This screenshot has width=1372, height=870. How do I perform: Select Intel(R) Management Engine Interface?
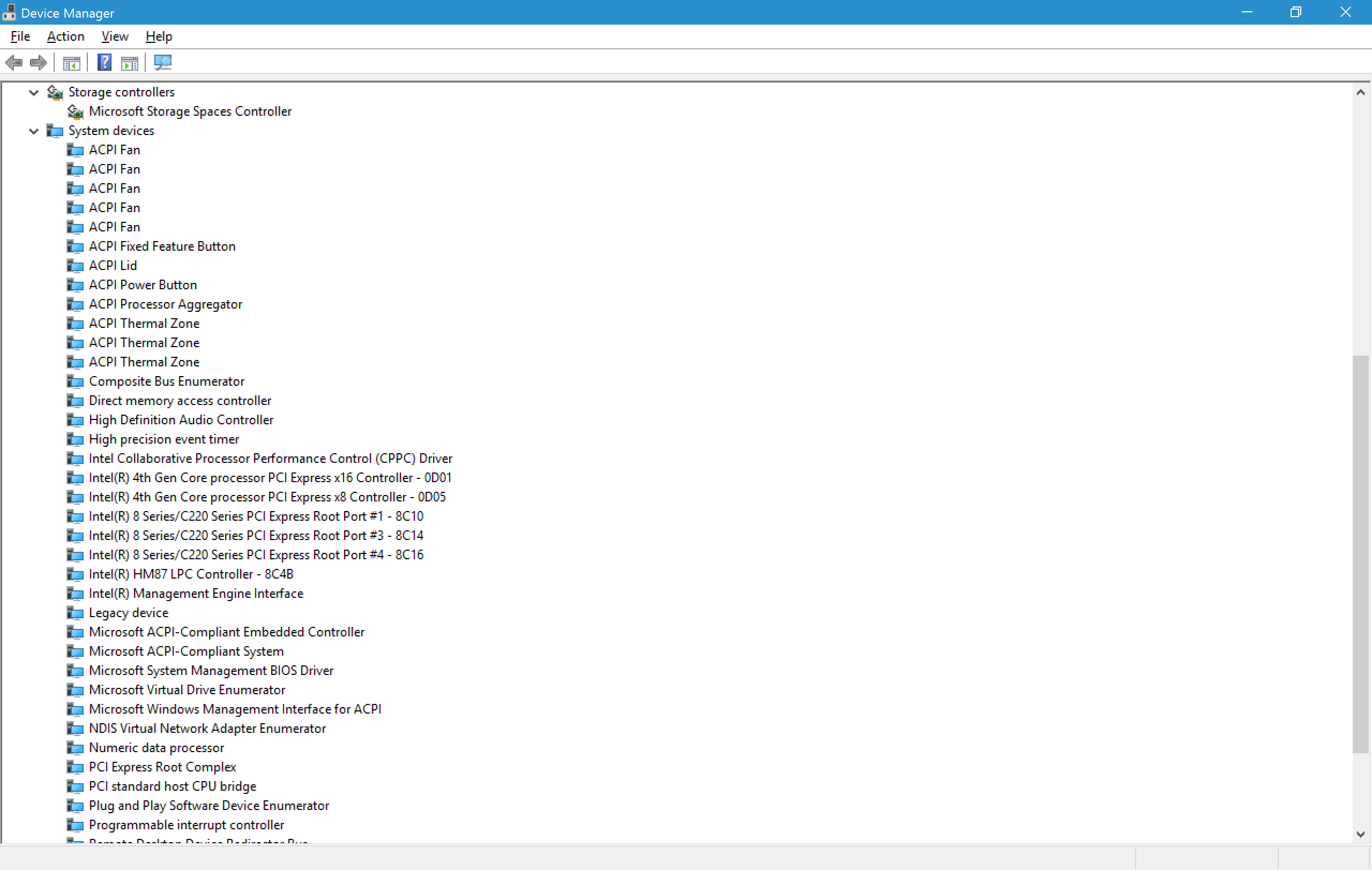pos(196,594)
